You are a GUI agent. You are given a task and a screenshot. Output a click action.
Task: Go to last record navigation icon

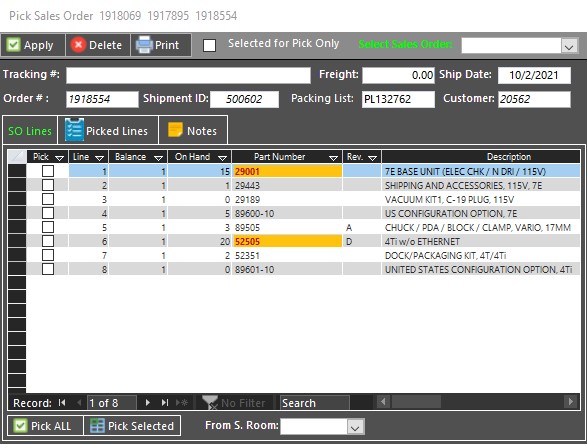point(165,403)
